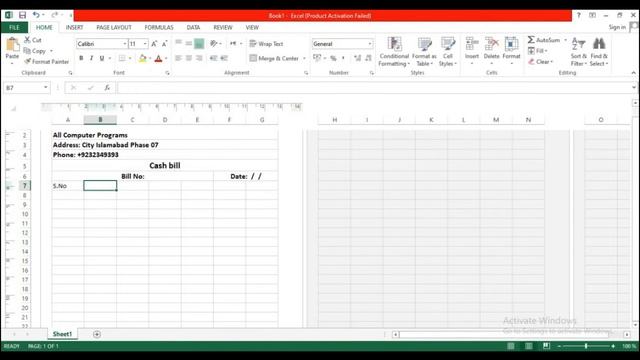This screenshot has width=640, height=360.
Task: Click Decrease Indent icon
Action: 213,58
